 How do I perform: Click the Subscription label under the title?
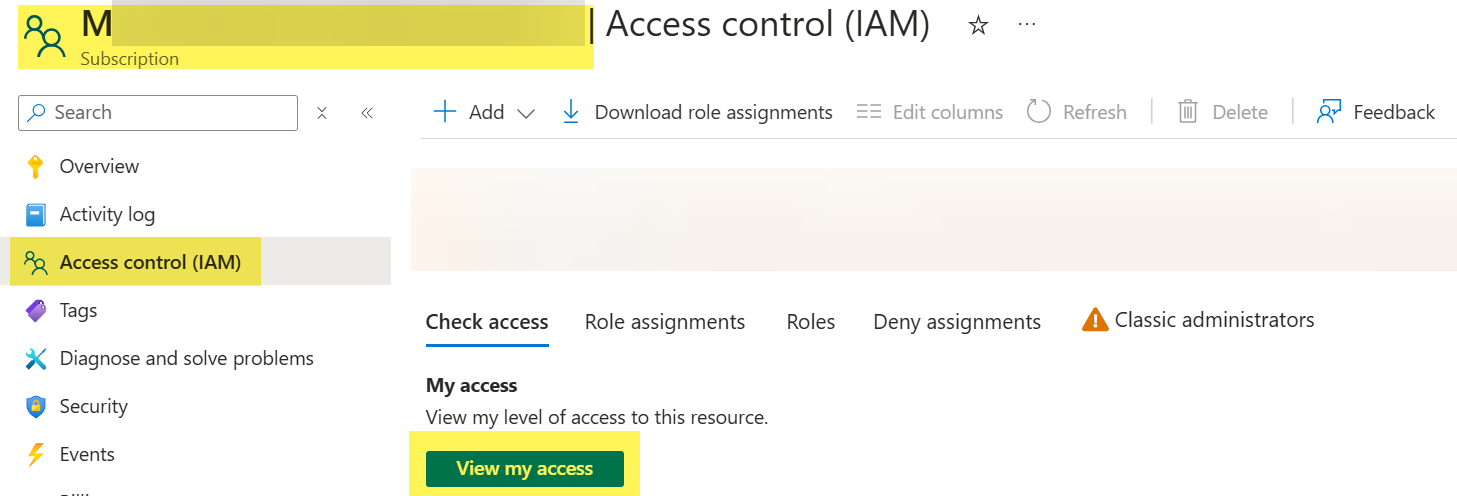pos(130,59)
